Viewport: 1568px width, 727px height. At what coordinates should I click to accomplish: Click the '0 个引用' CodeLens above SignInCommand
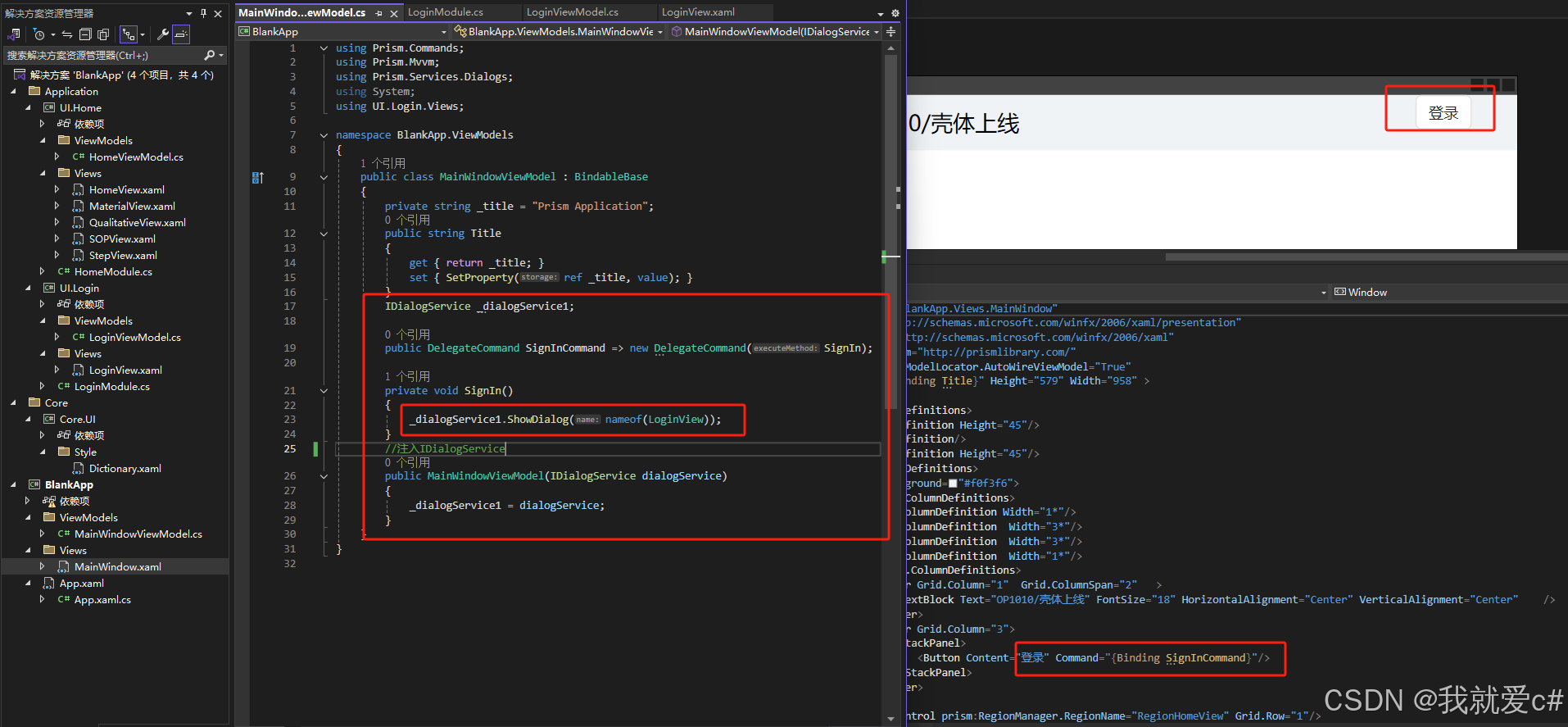point(407,334)
